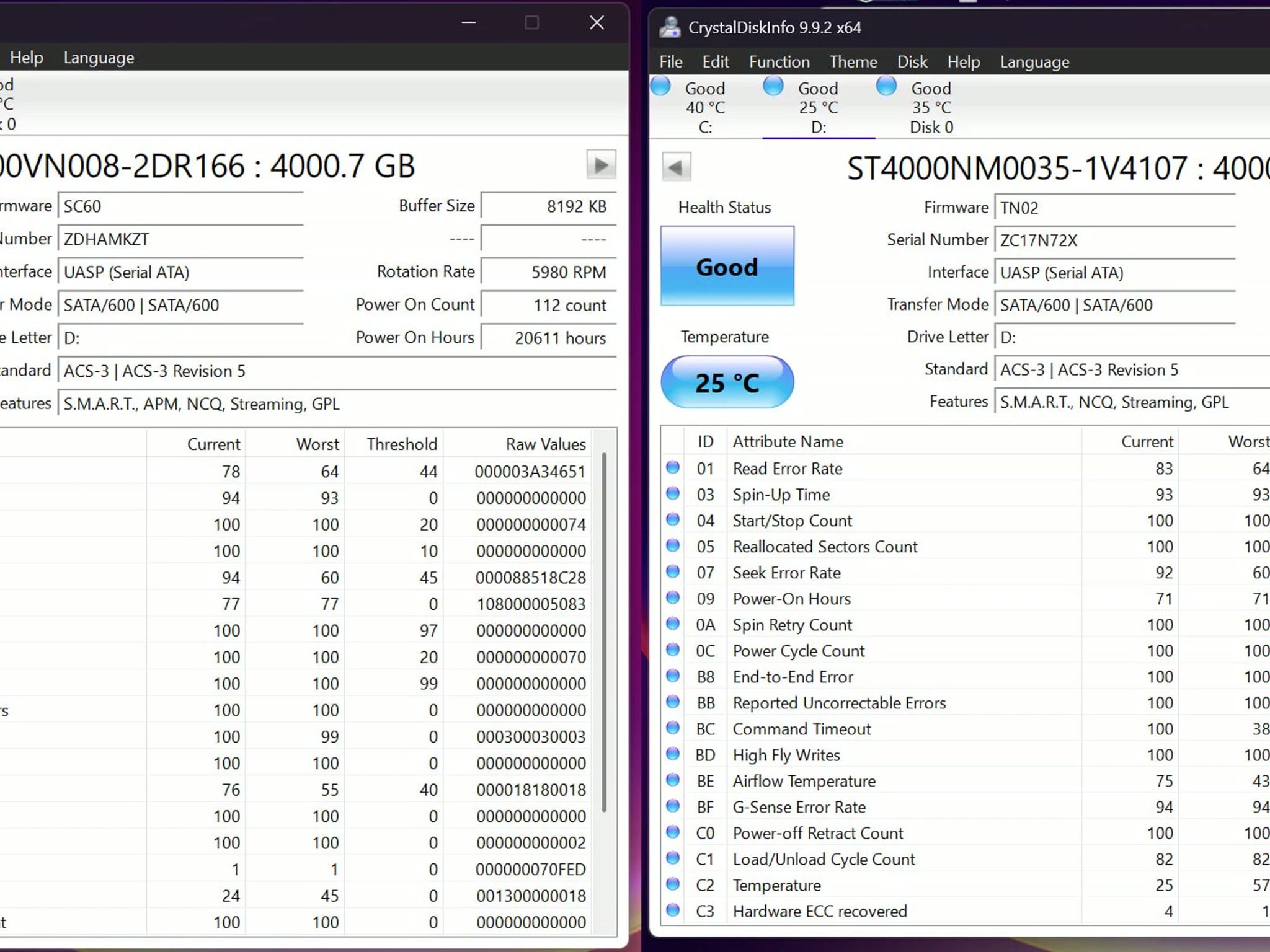
Task: Click the Firmware field showing TN02
Action: coord(1115,208)
